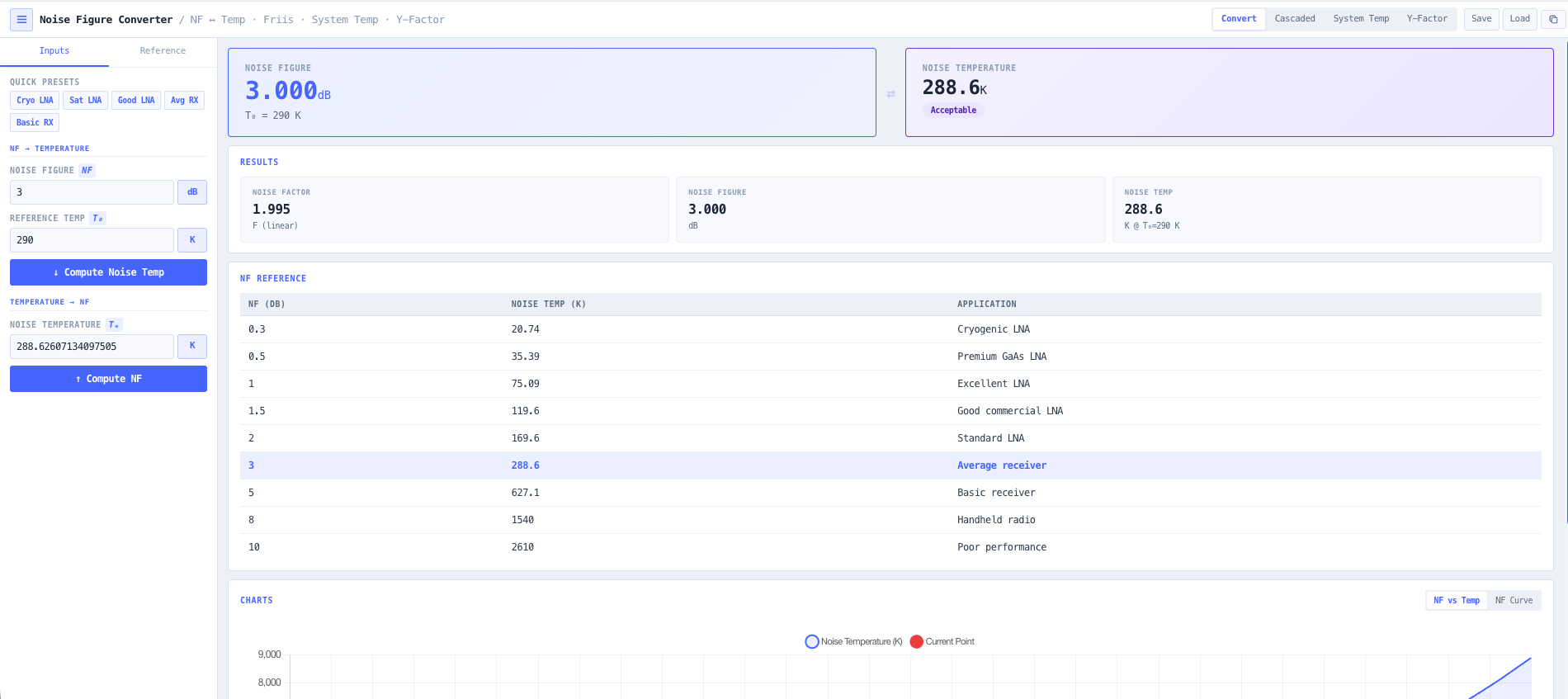Select the Poor performance row
Image resolution: width=1568 pixels, height=699 pixels.
(890, 547)
